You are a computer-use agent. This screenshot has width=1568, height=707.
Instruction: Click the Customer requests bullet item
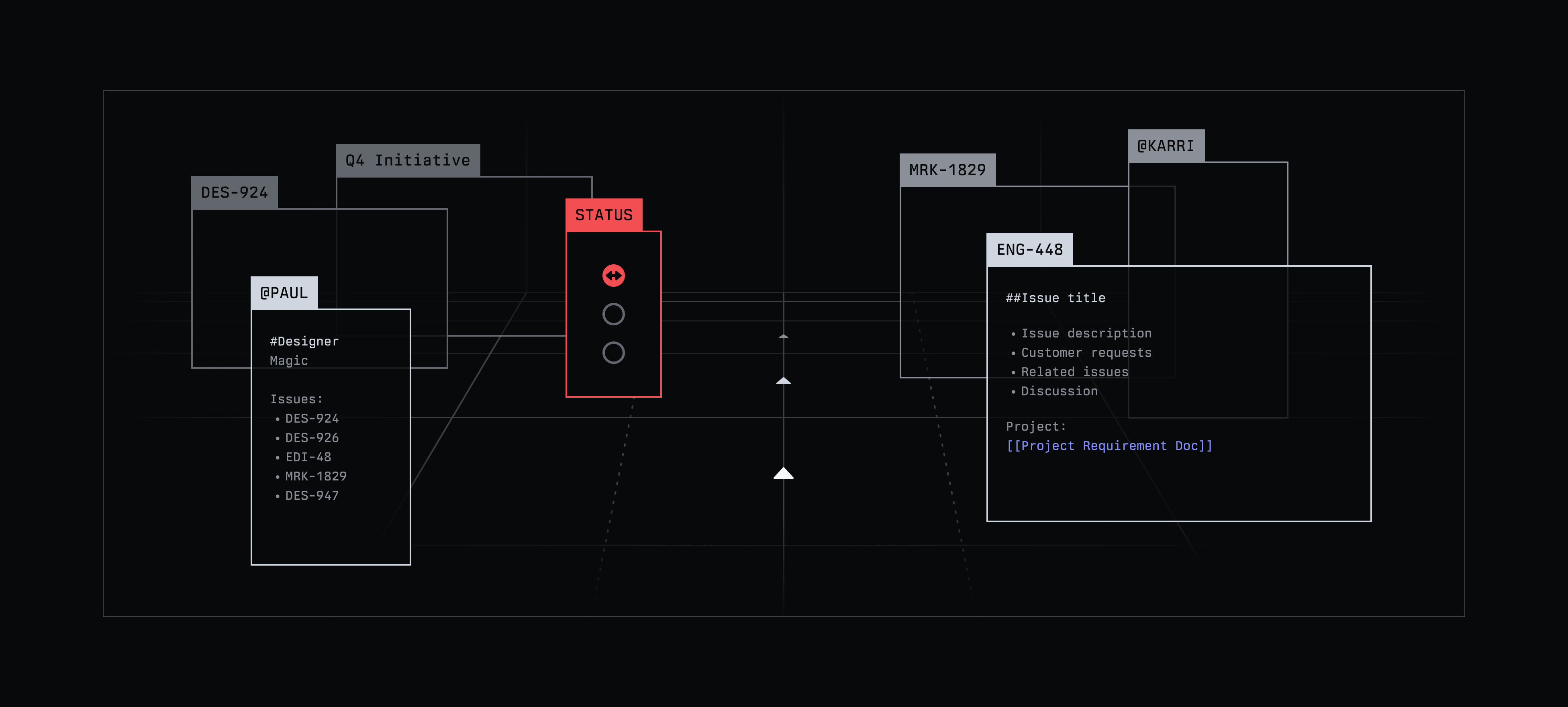pos(1086,353)
